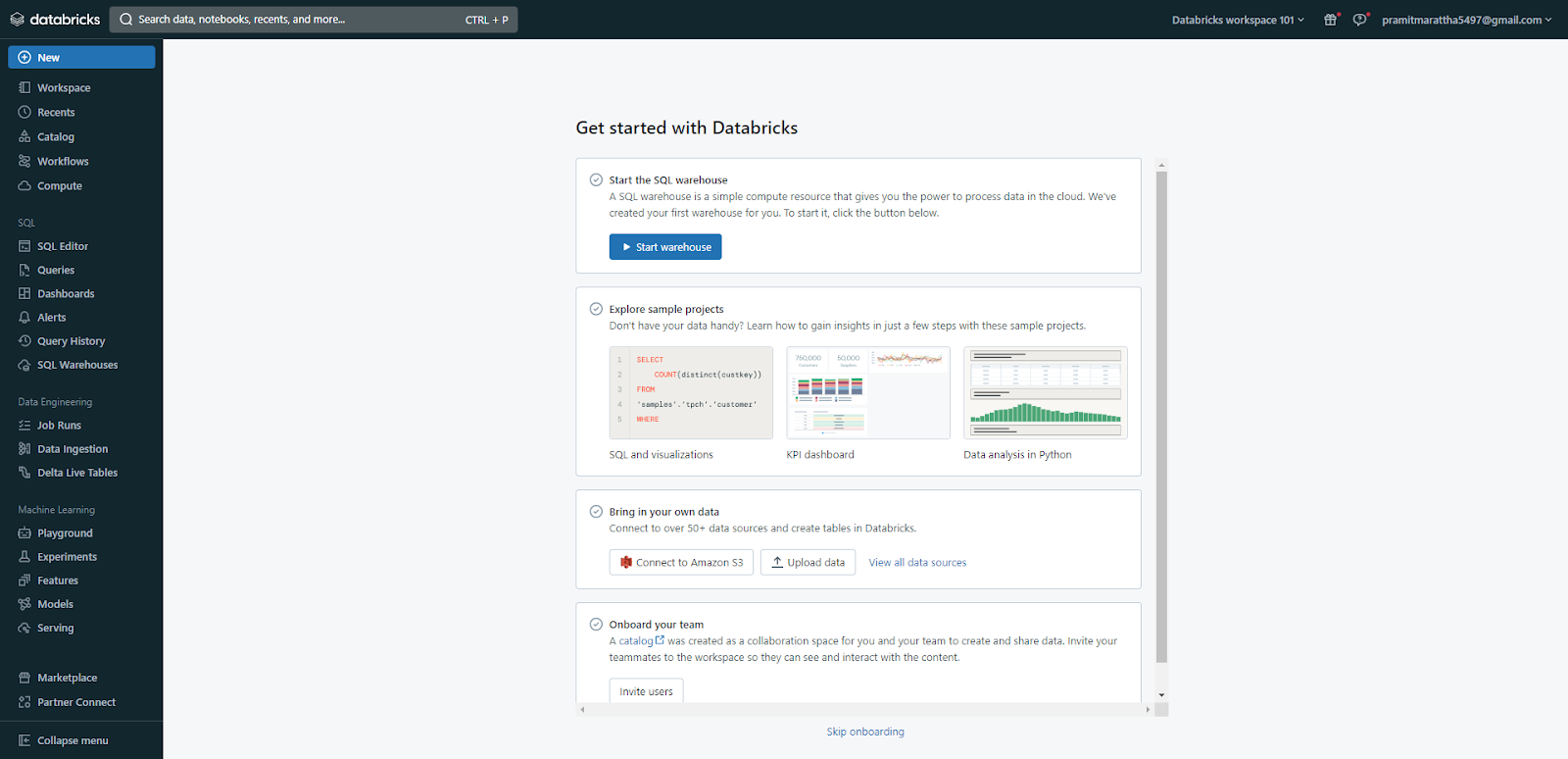
Task: Open the View all data sources link
Action: pyautogui.click(x=917, y=562)
